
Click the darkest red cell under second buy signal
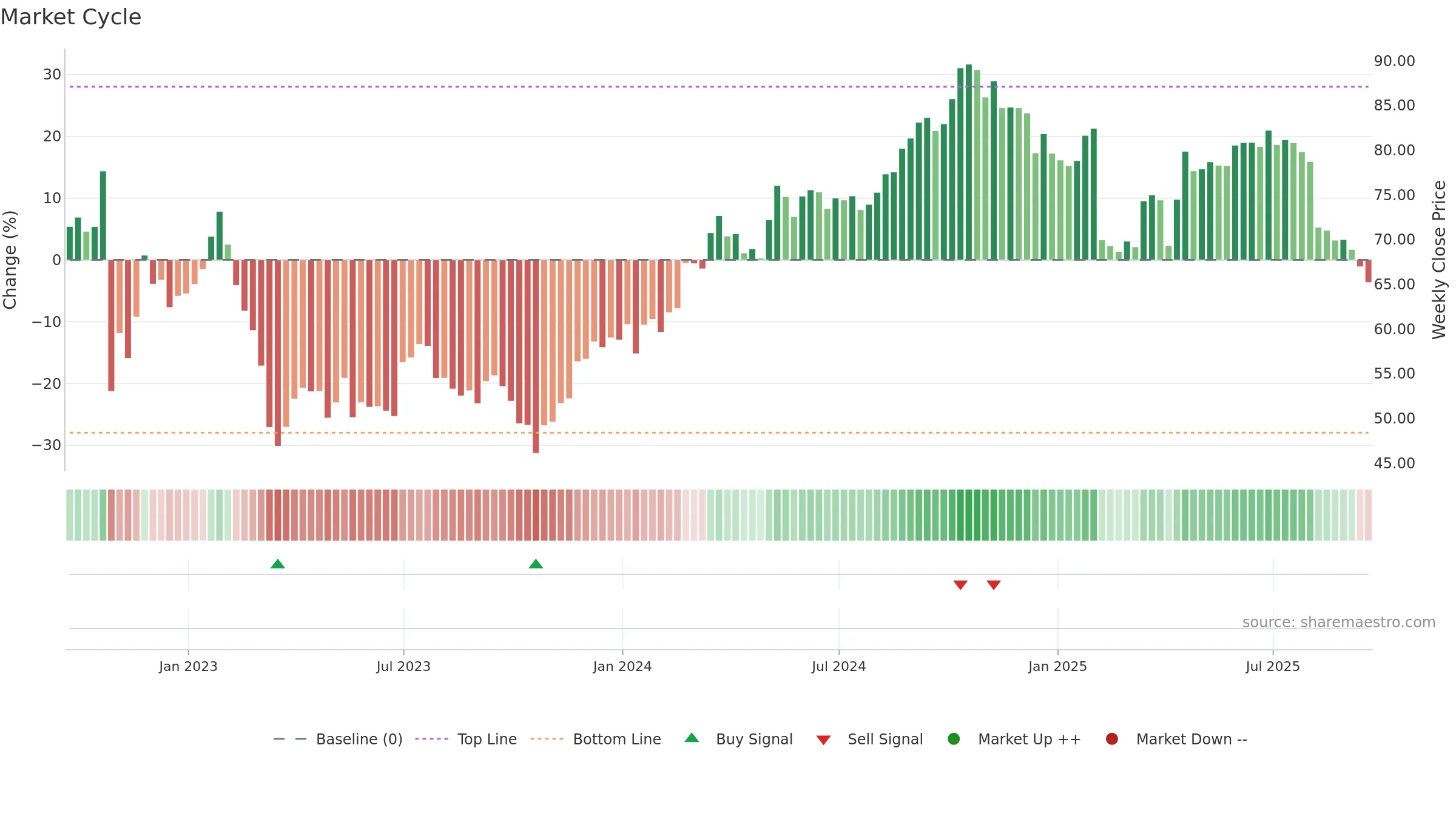tap(536, 515)
